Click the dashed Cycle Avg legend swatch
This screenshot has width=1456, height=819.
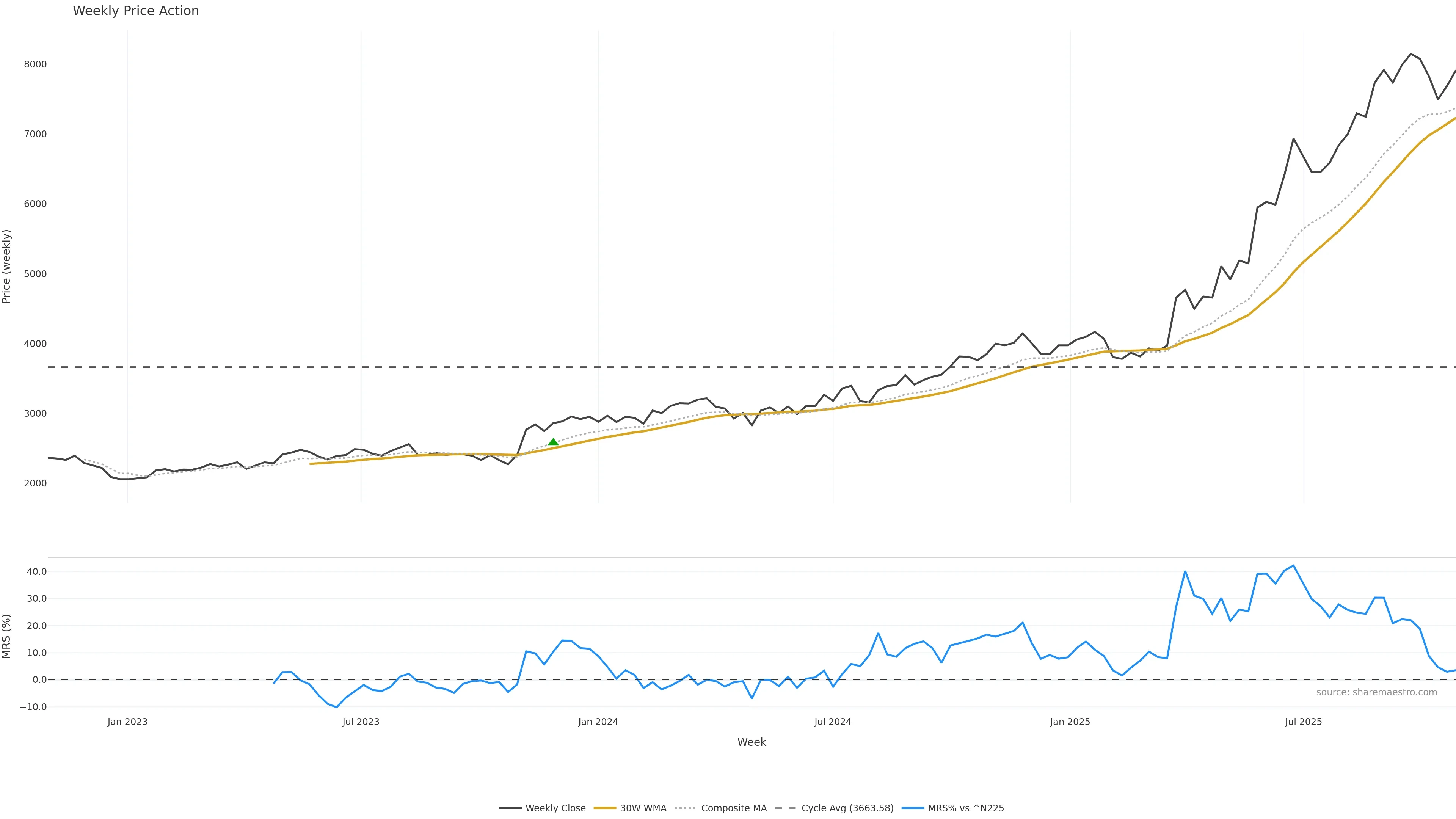coord(786,808)
